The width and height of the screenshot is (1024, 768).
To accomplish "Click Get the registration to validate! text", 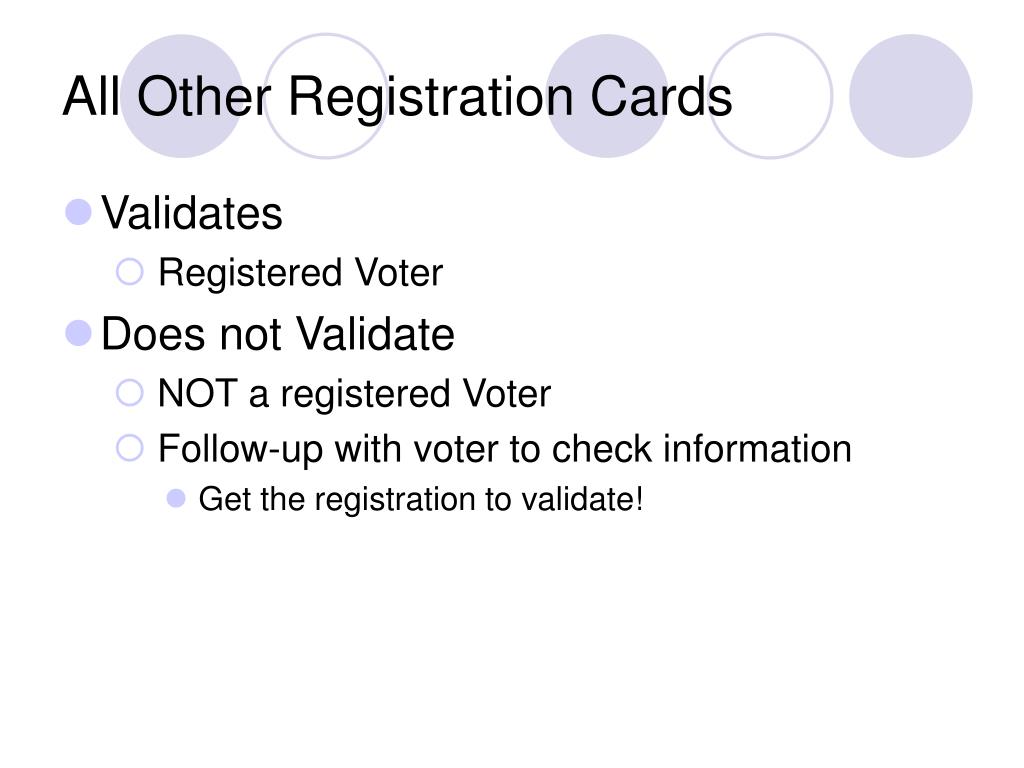I will 421,500.
